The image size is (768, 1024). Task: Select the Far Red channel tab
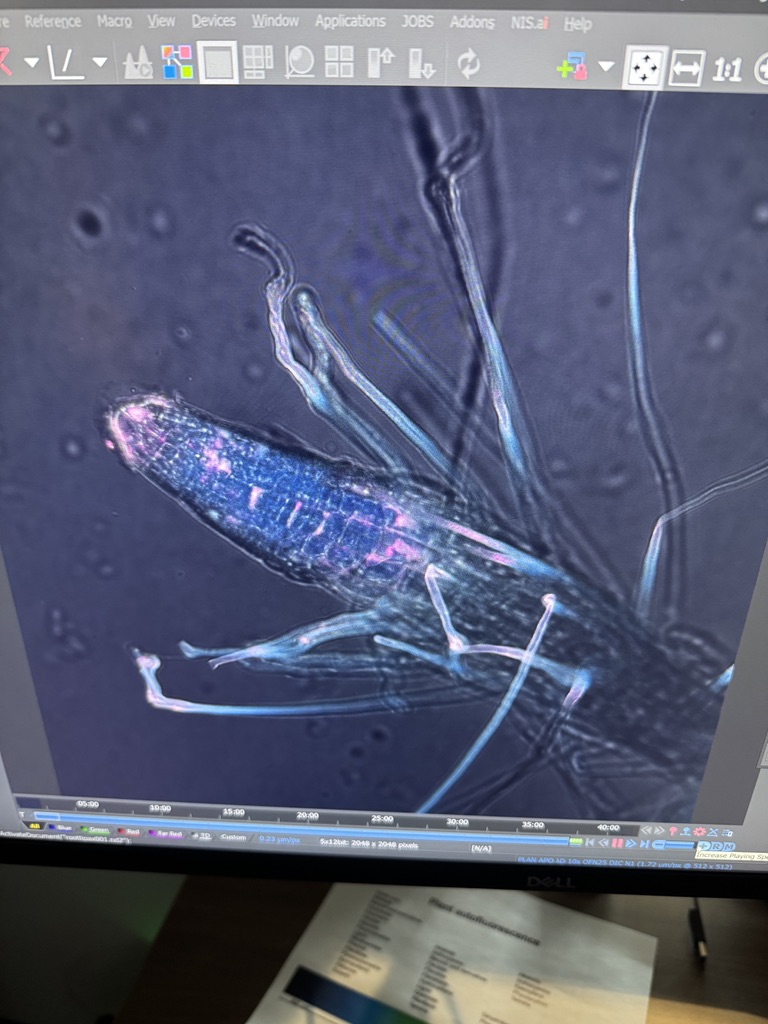click(x=166, y=833)
